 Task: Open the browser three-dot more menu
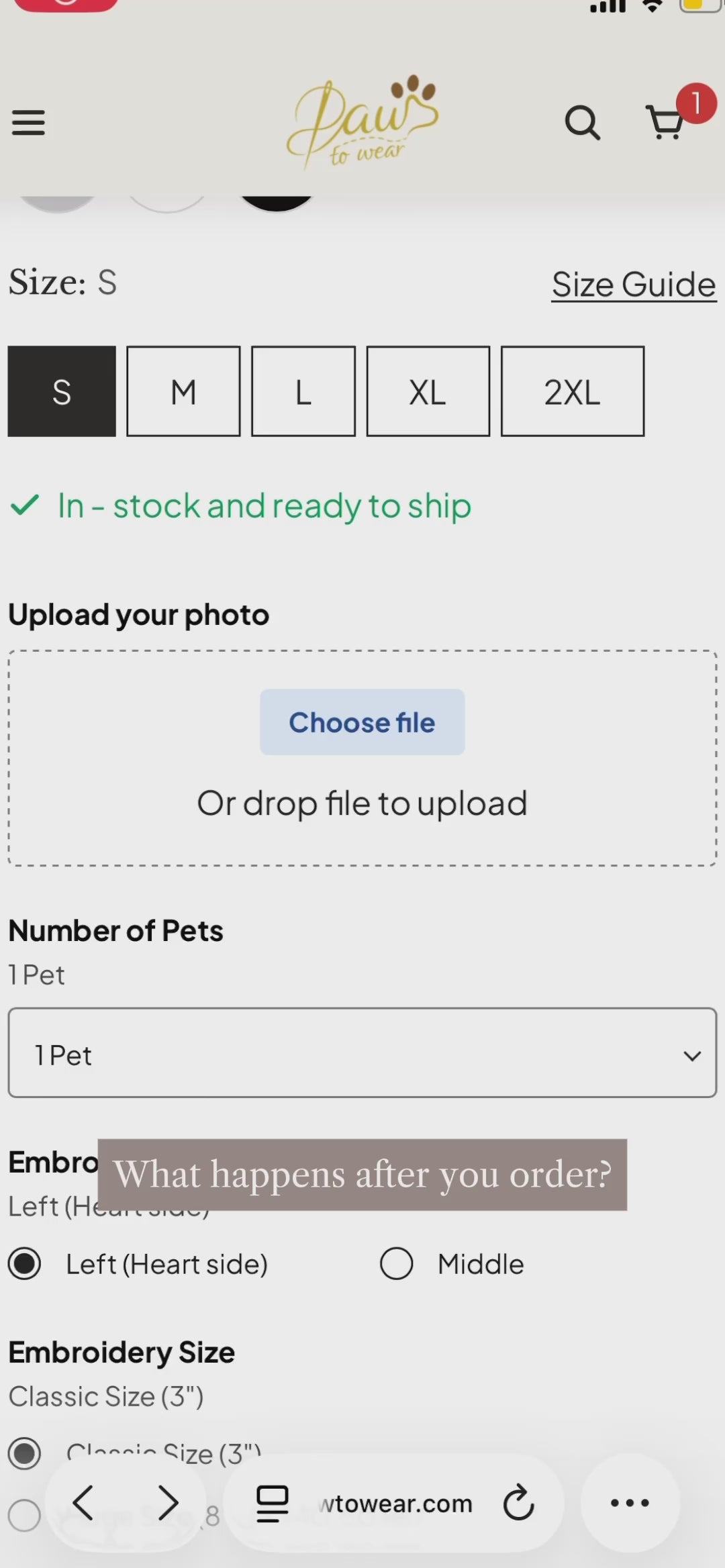click(630, 1502)
